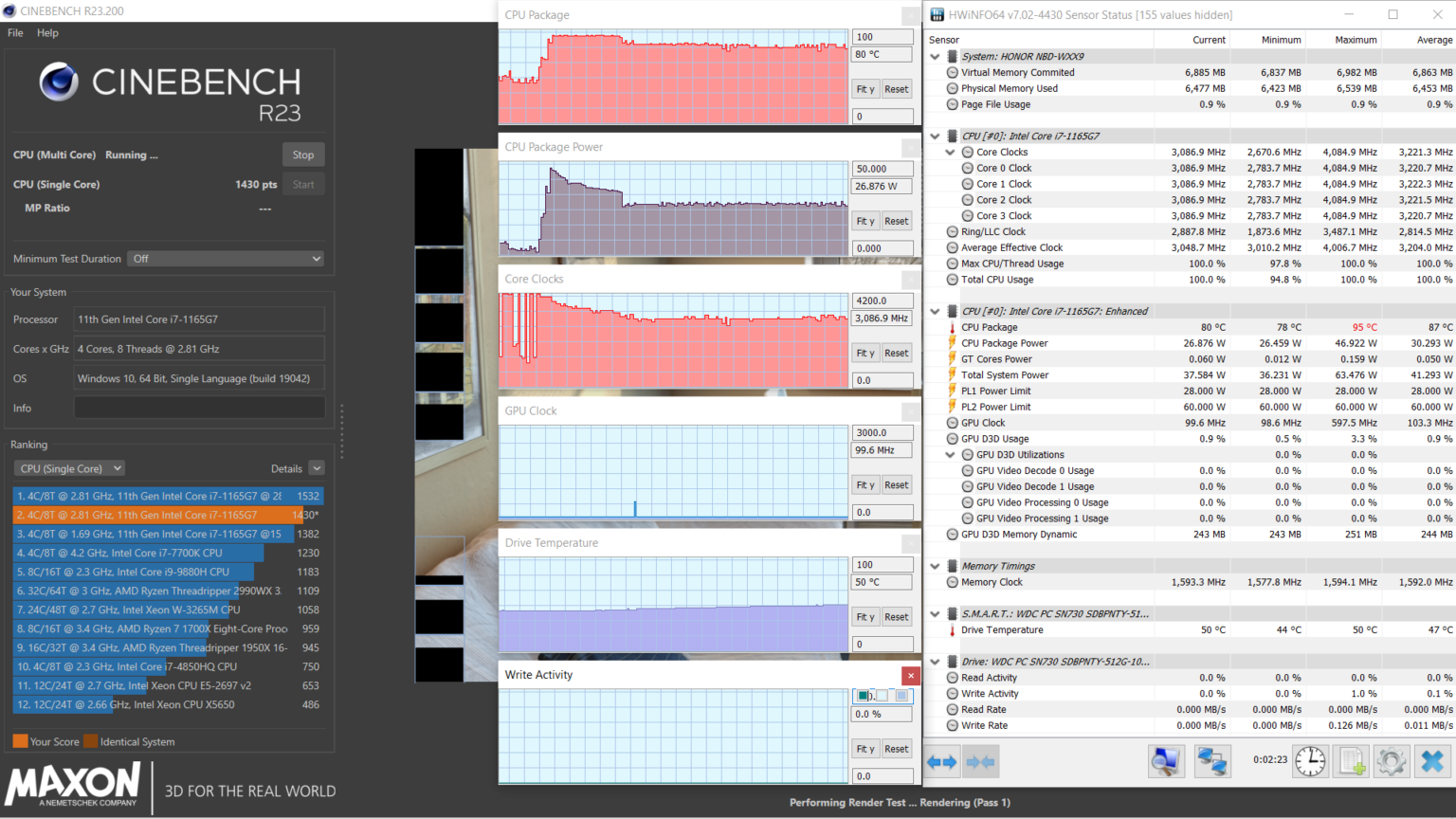Start logging with the sheet-plus icon

(1352, 761)
